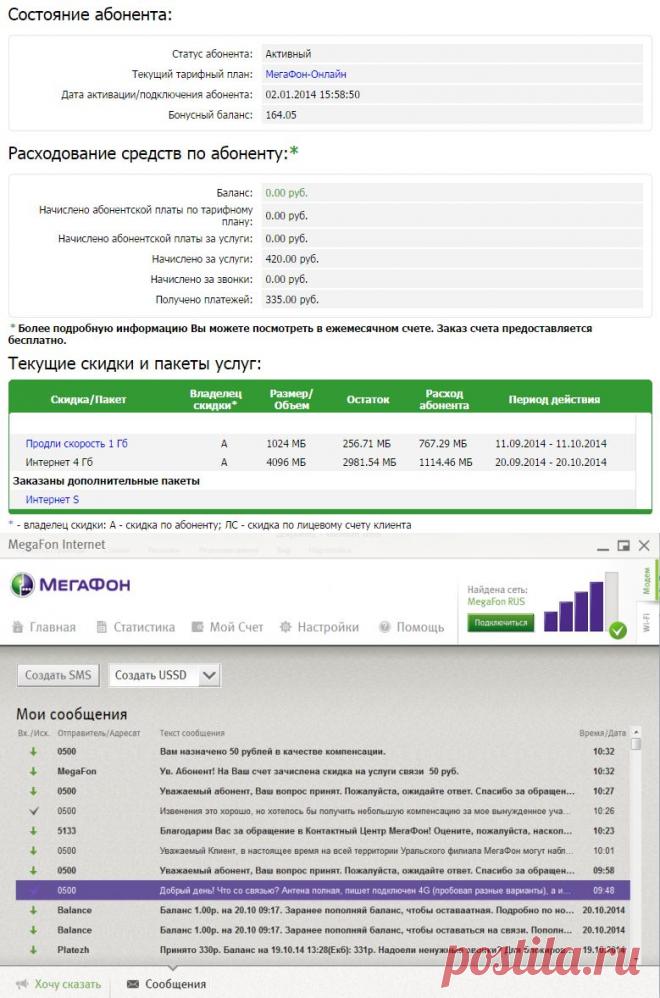660x998 pixels.
Task: Open the МегаФон-Онлайн tariff plan link
Action: pos(306,74)
